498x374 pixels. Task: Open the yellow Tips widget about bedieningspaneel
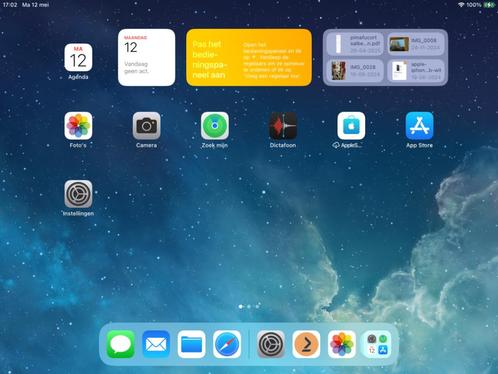[x=249, y=57]
